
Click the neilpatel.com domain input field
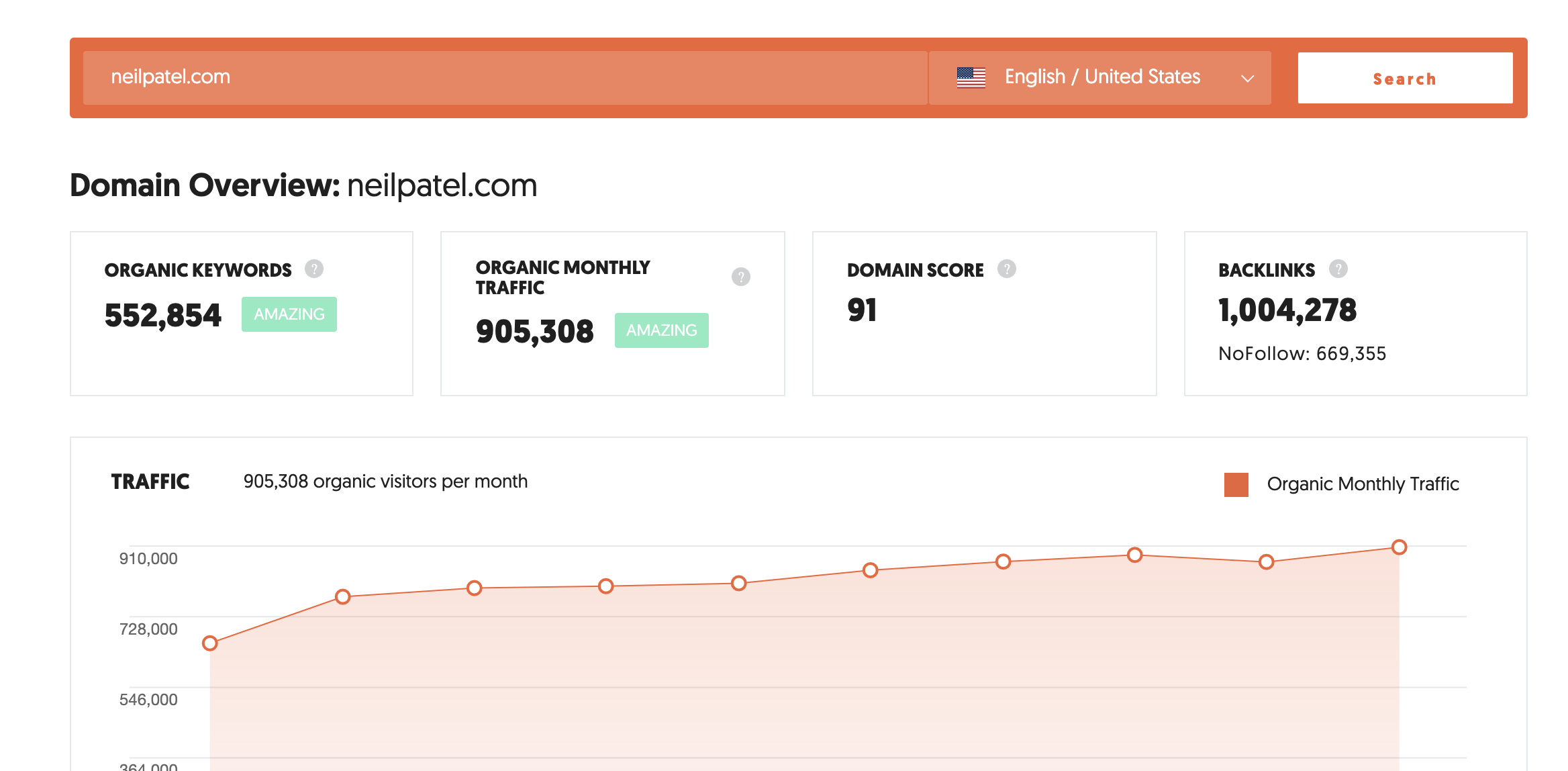(x=505, y=78)
